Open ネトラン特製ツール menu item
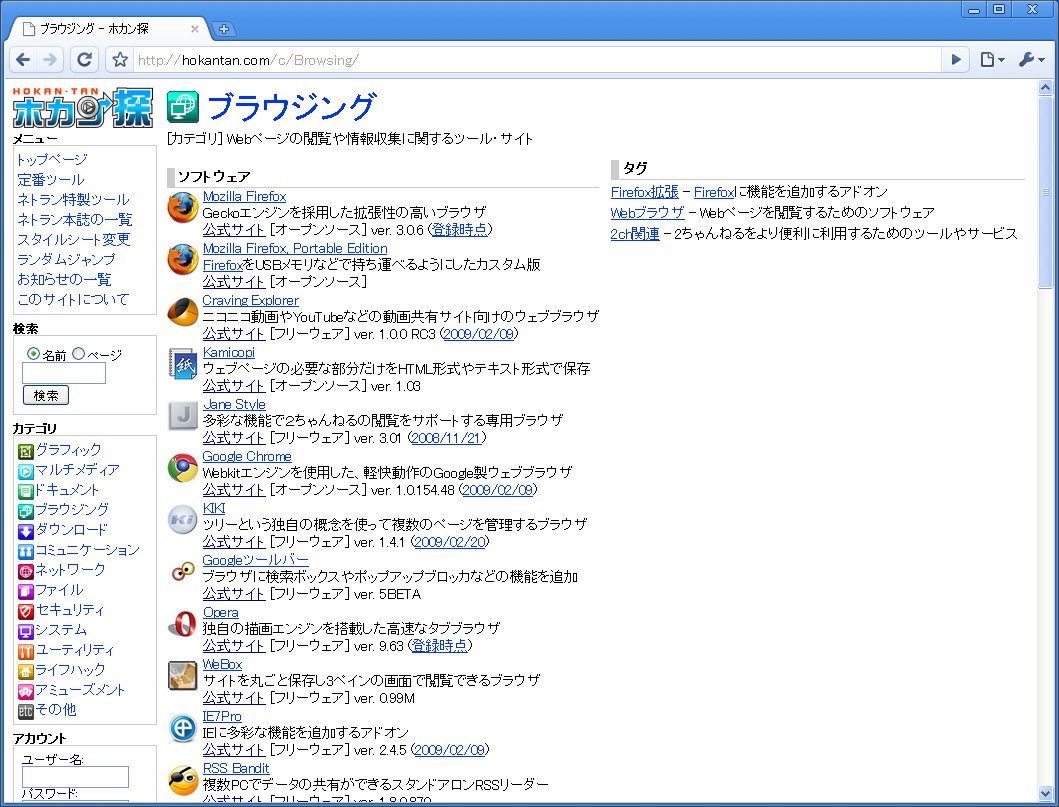The height and width of the screenshot is (807, 1059). tap(73, 199)
